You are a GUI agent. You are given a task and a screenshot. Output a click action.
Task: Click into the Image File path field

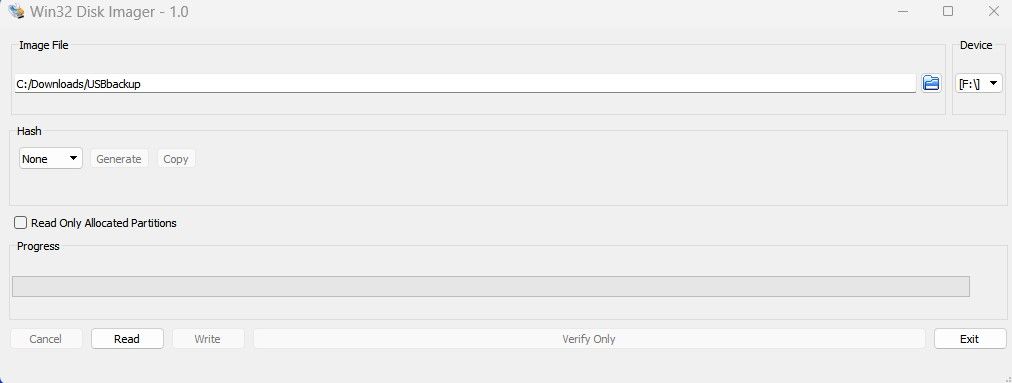(x=465, y=83)
